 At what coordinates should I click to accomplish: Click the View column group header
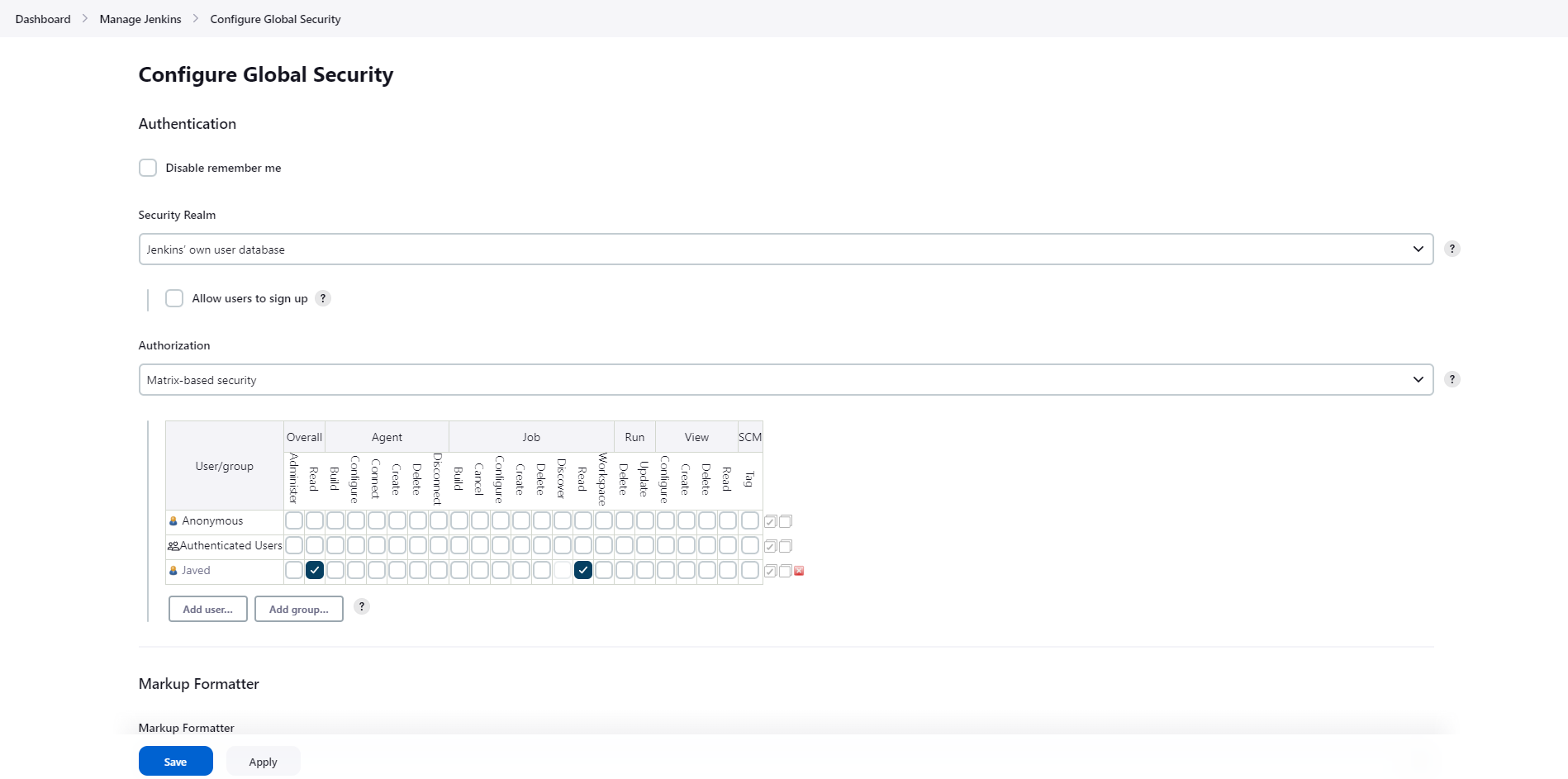point(696,437)
